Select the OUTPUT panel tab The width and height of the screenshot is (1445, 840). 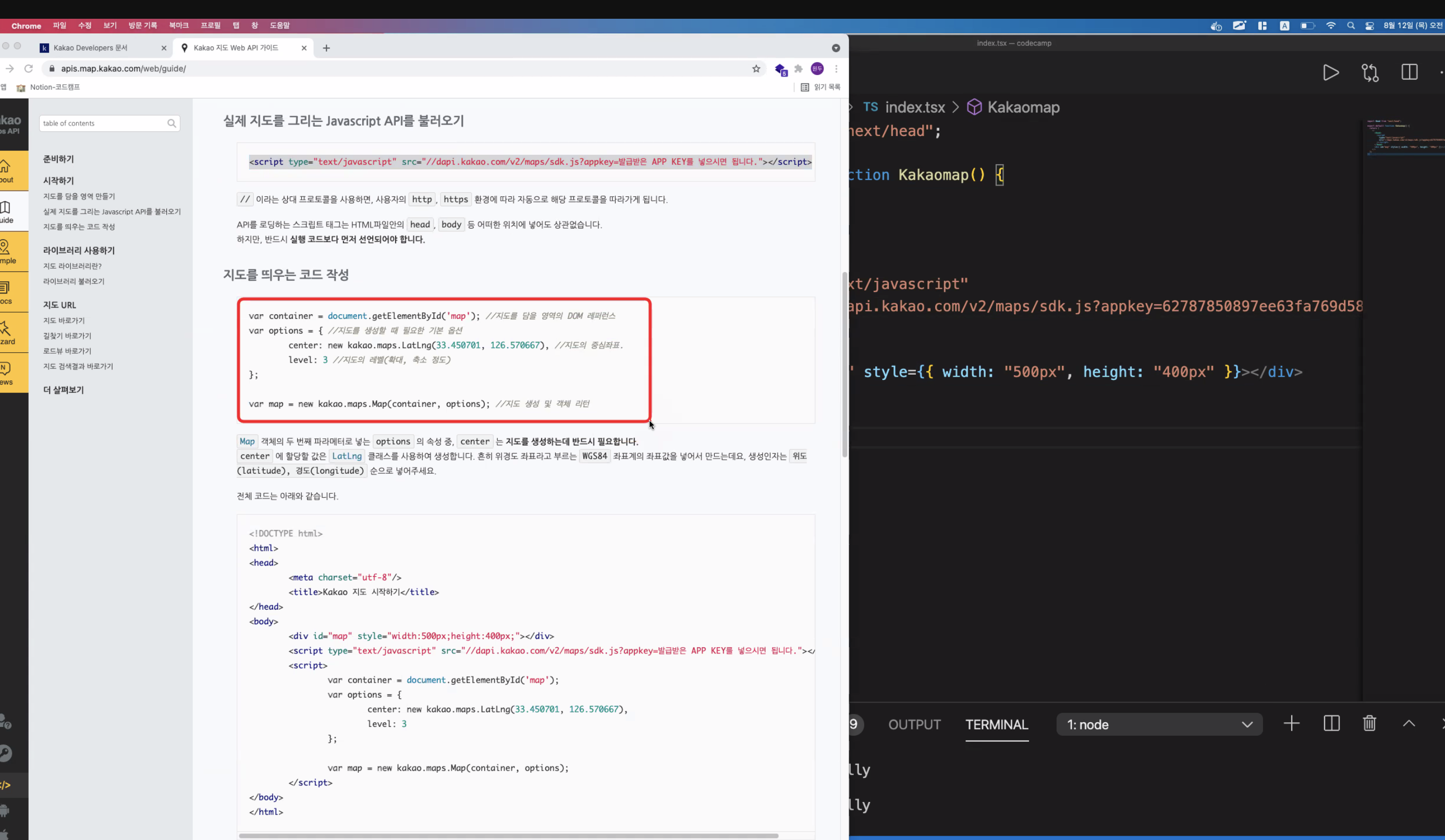pyautogui.click(x=914, y=725)
